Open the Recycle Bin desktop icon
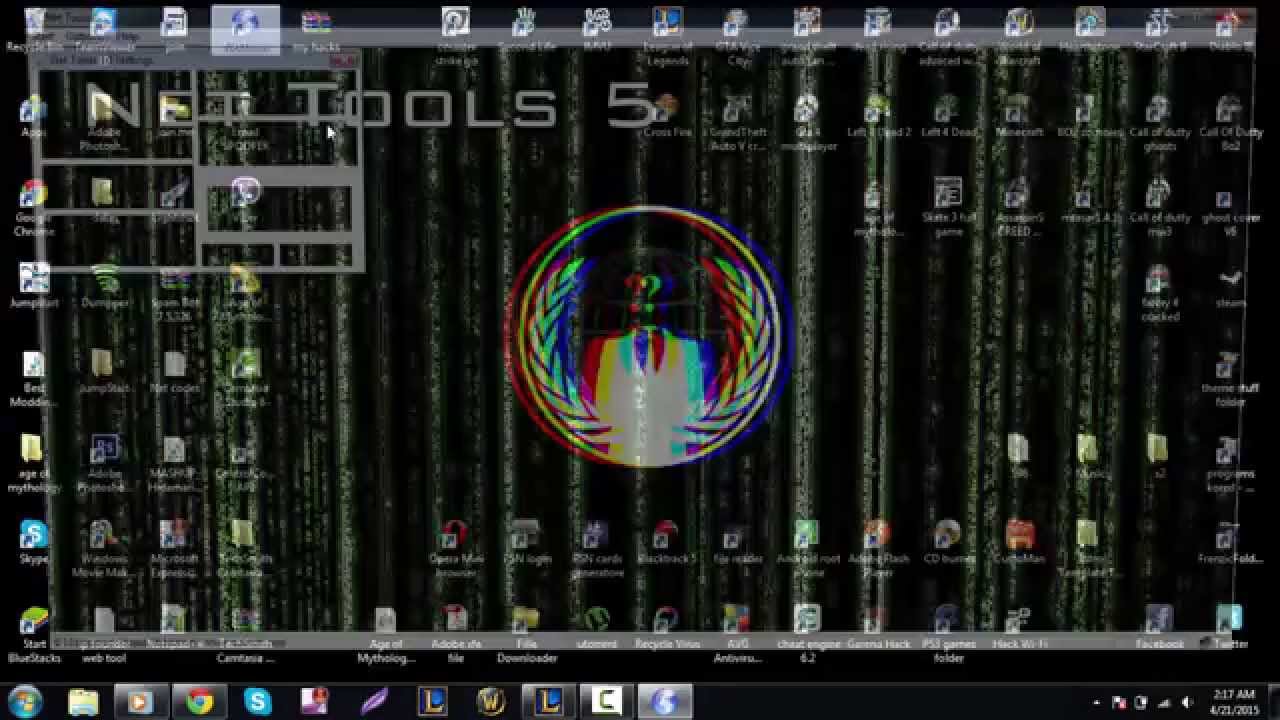Viewport: 1280px width, 720px height. tap(33, 30)
